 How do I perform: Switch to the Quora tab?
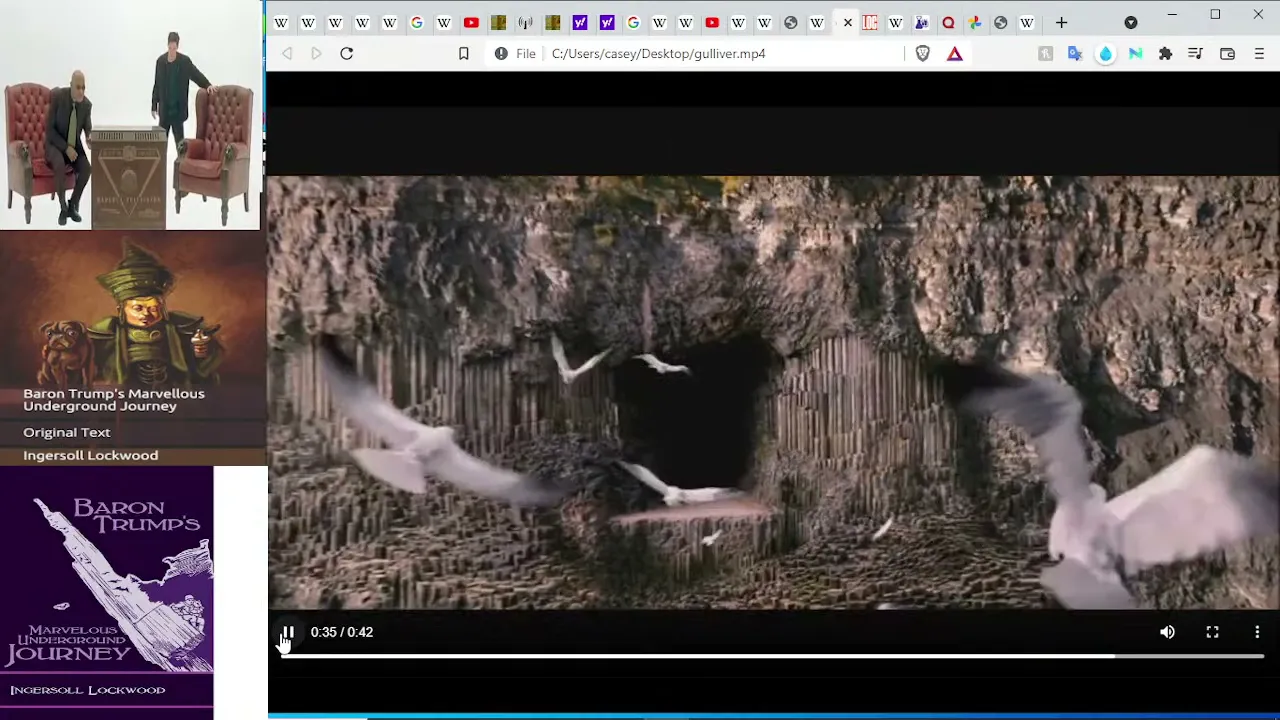click(948, 22)
